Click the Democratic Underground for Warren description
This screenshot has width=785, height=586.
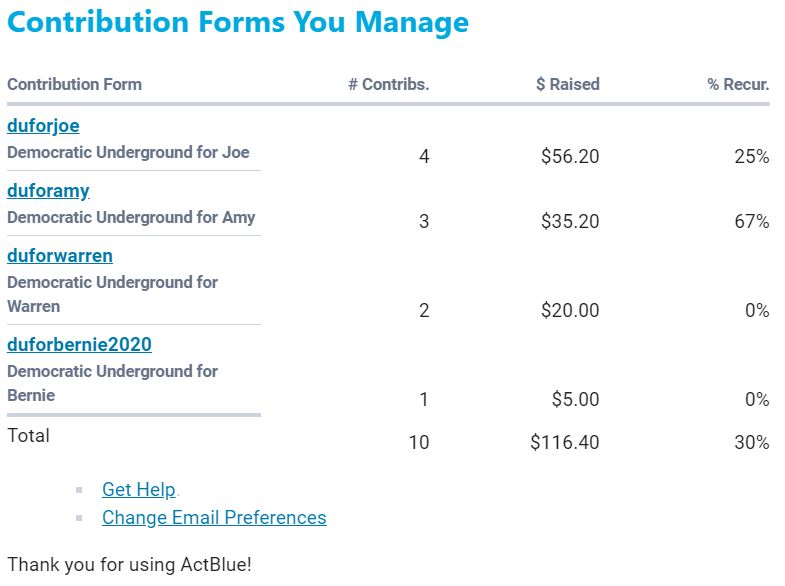coord(112,294)
